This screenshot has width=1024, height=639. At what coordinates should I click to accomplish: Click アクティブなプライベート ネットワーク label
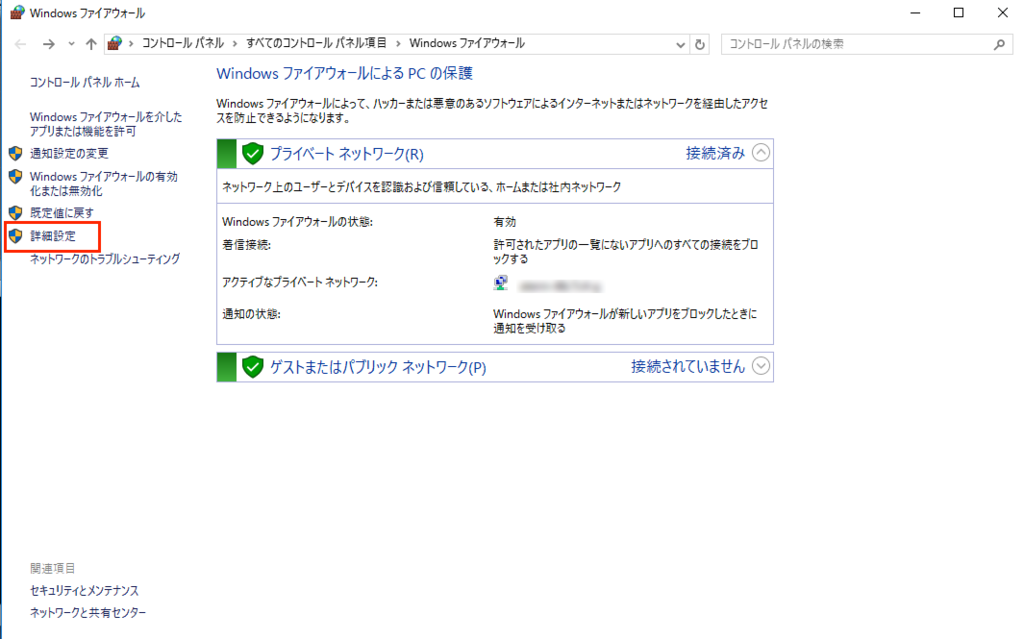coord(300,282)
